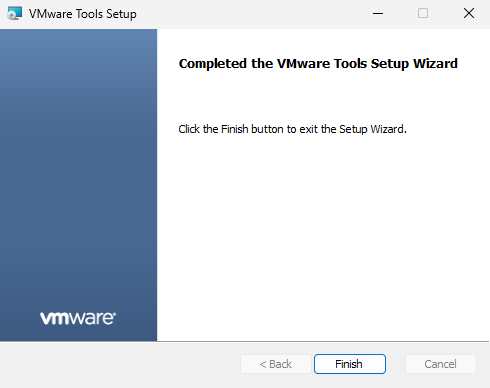Click the 'VMware Tools Setup' title text
The width and height of the screenshot is (490, 388).
pos(83,14)
